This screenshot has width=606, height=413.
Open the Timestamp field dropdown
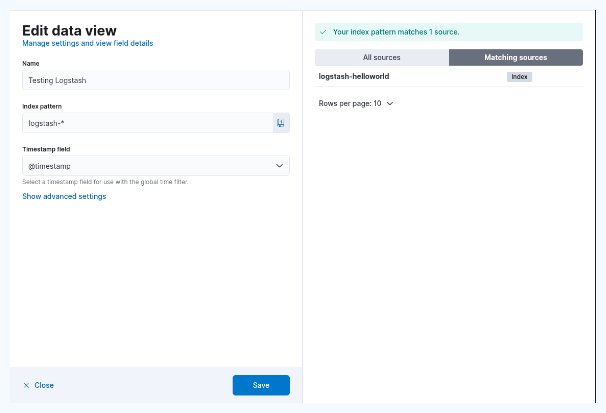coord(156,166)
